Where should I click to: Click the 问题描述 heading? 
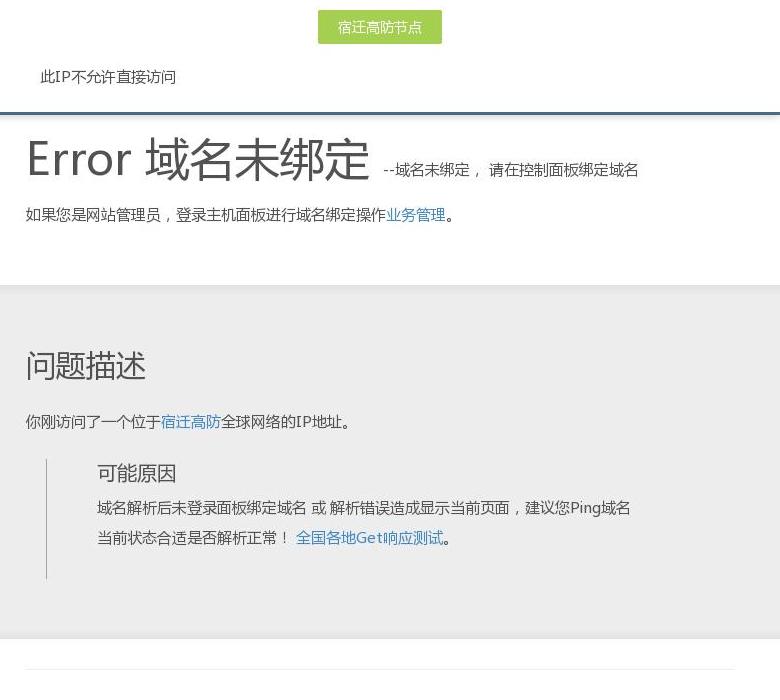(86, 366)
